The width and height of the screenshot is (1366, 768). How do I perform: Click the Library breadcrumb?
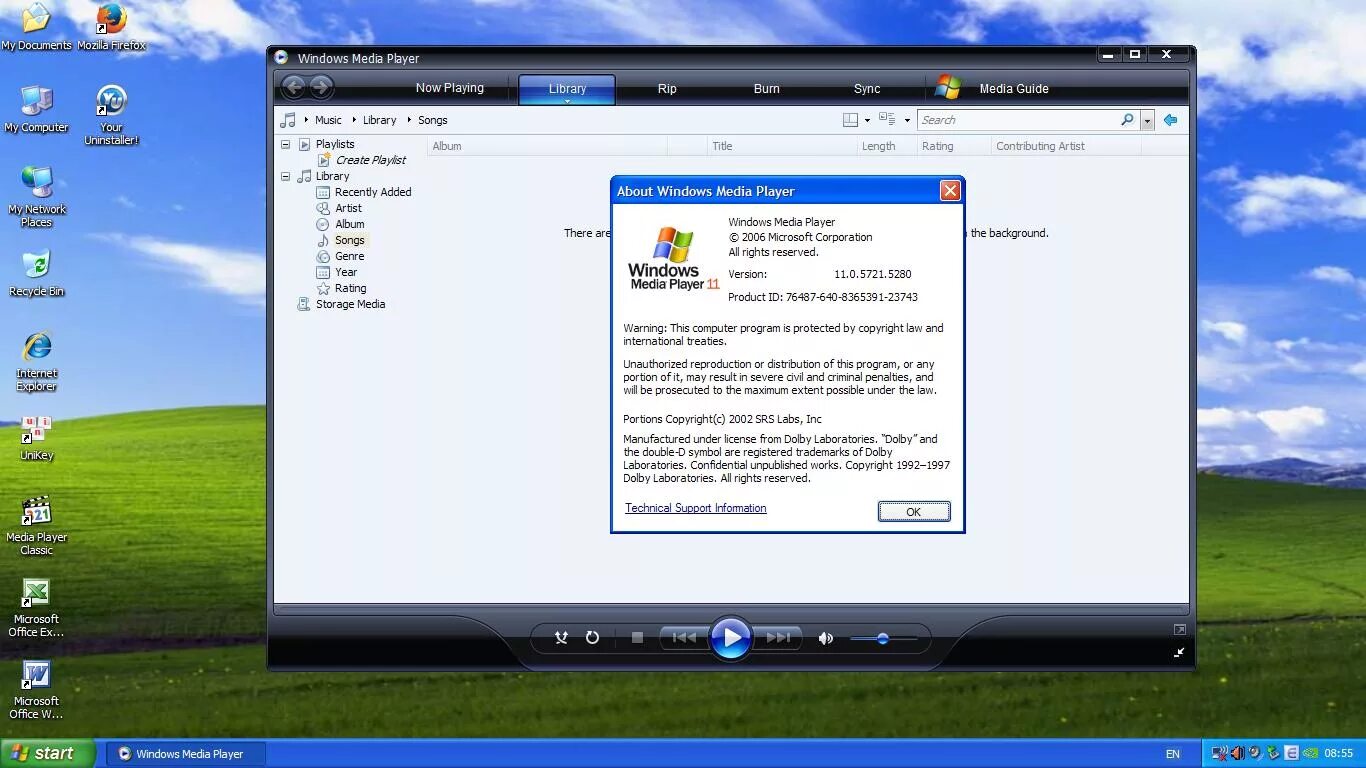pos(379,120)
